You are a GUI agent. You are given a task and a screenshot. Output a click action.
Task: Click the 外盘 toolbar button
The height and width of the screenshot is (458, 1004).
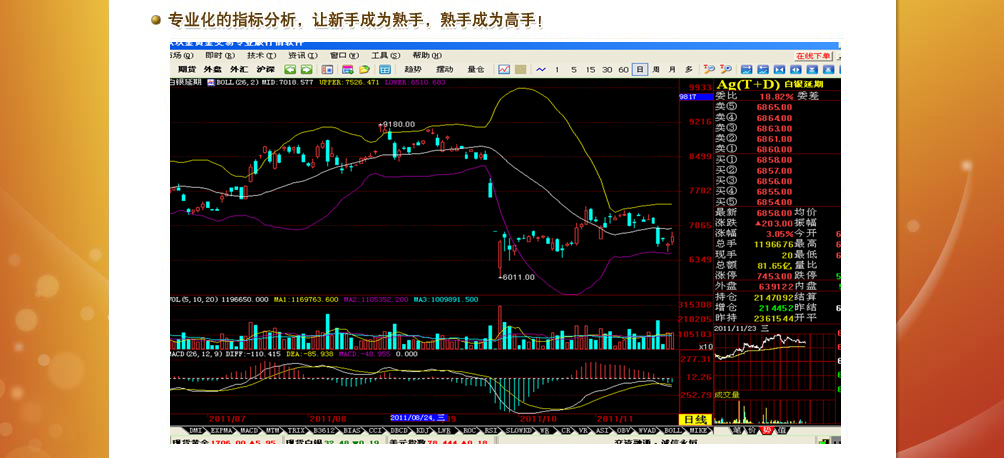pyautogui.click(x=212, y=69)
